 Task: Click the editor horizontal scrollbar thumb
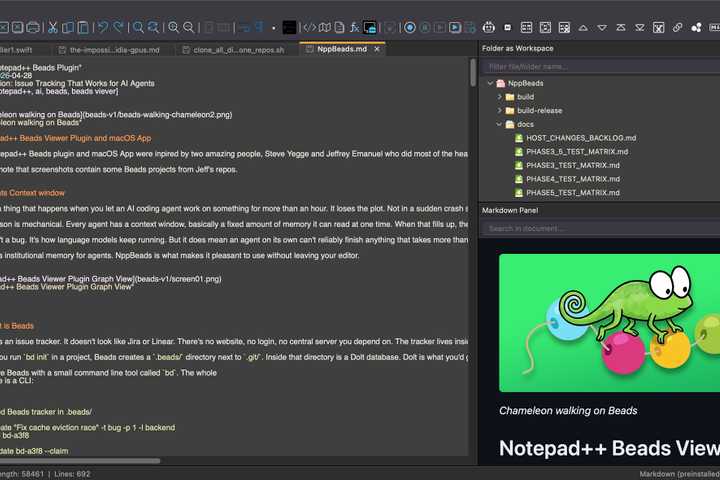pyautogui.click(x=79, y=460)
